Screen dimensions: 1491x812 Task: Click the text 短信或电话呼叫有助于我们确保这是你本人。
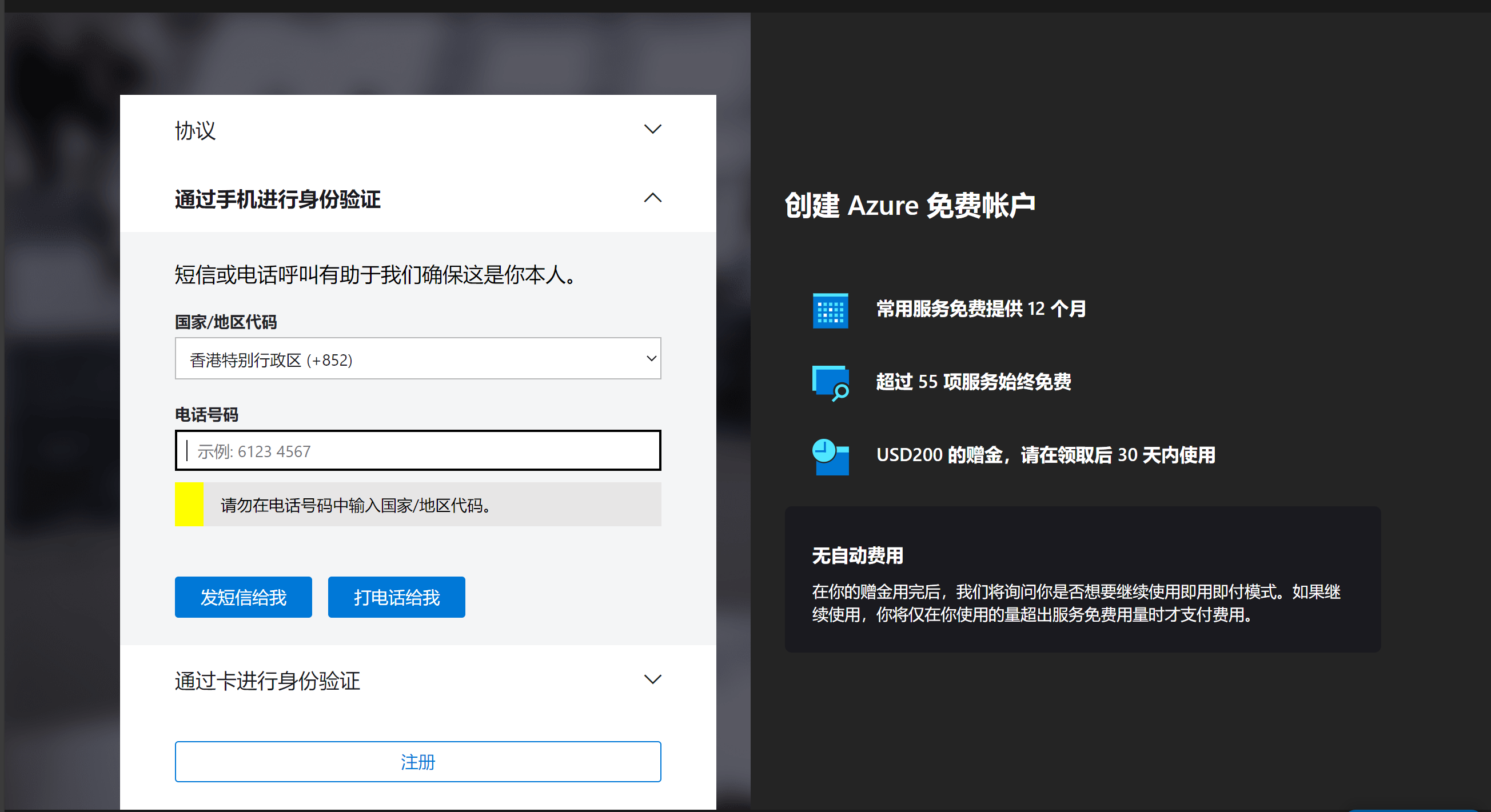376,275
